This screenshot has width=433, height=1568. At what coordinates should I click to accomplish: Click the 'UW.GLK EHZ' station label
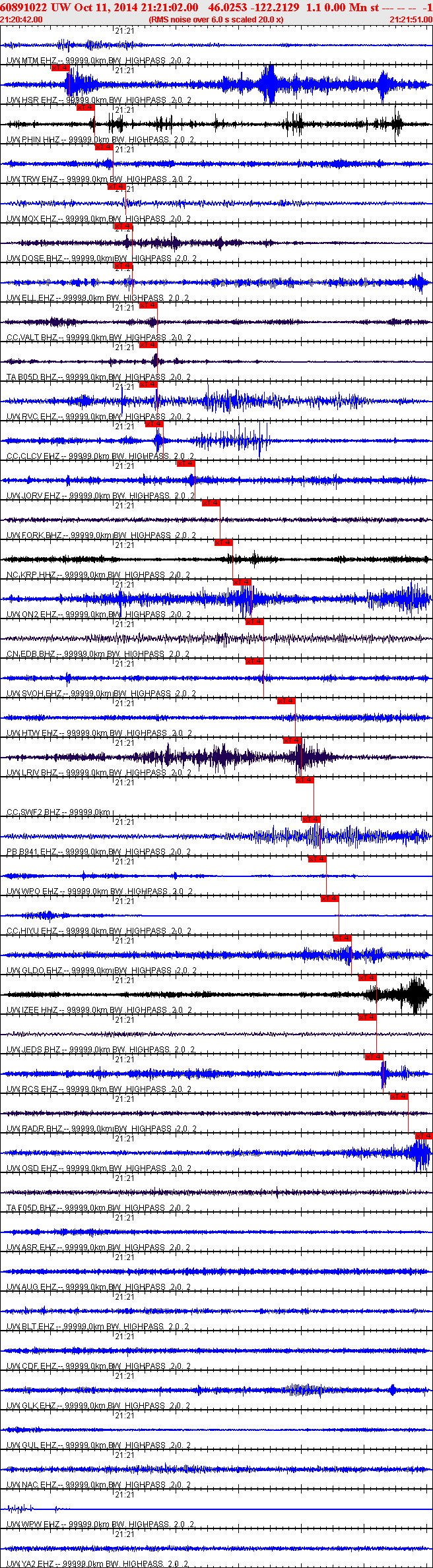point(32,1406)
